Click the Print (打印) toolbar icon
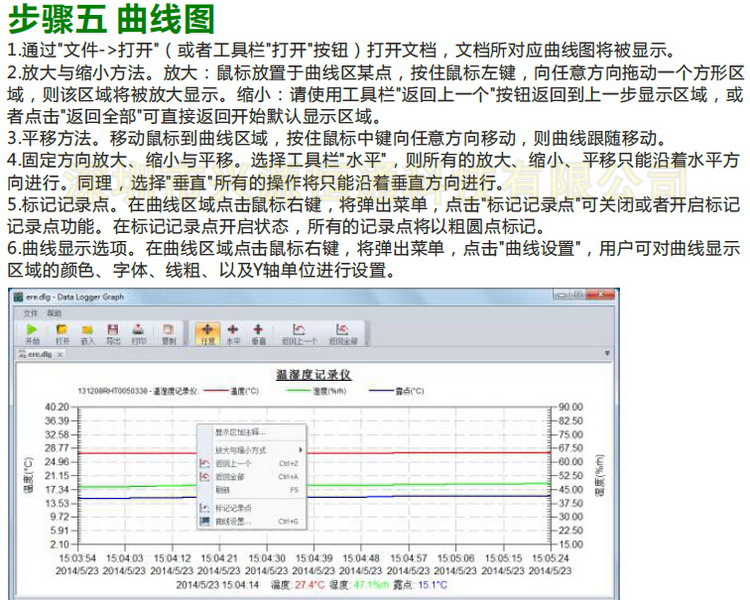Viewport: 750px width, 600px height. pos(138,329)
